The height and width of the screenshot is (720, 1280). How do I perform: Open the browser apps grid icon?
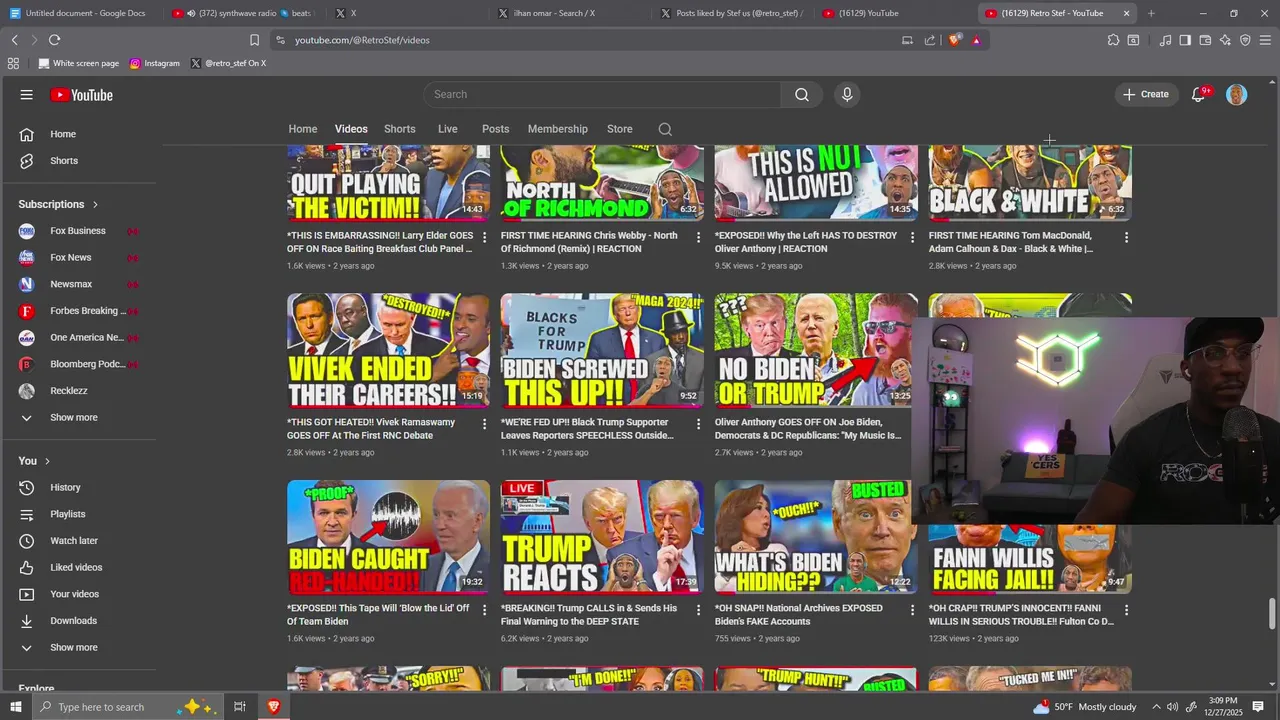(13, 63)
